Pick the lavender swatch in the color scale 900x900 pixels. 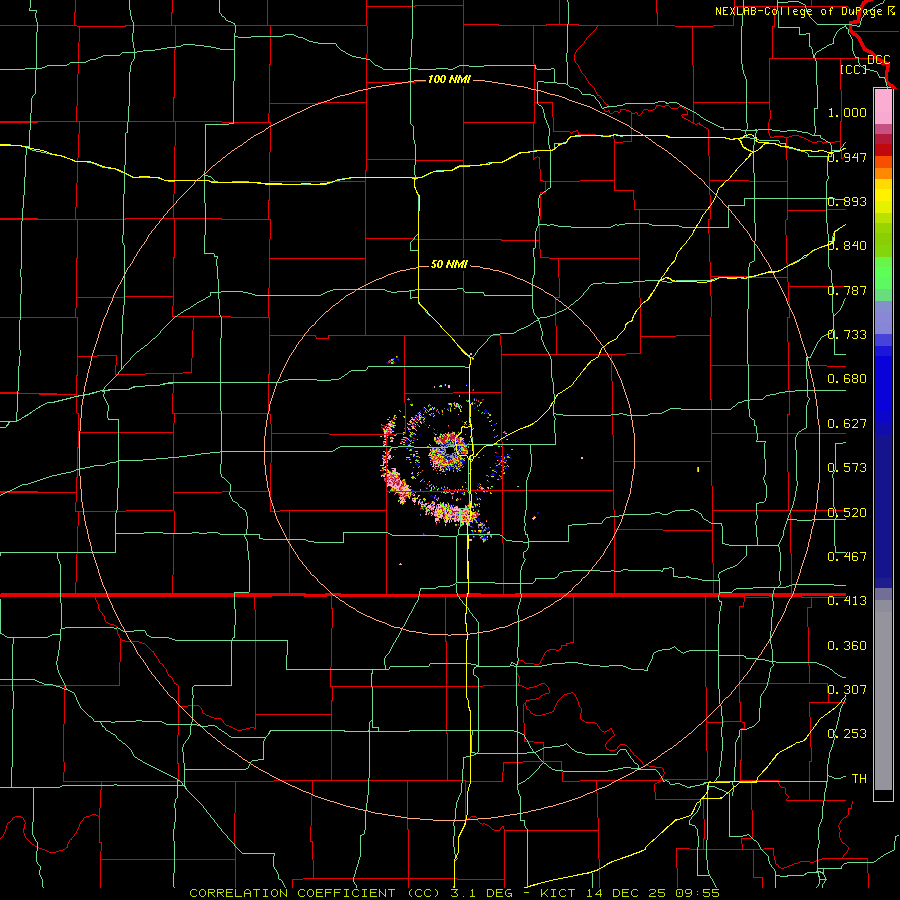pyautogui.click(x=883, y=317)
